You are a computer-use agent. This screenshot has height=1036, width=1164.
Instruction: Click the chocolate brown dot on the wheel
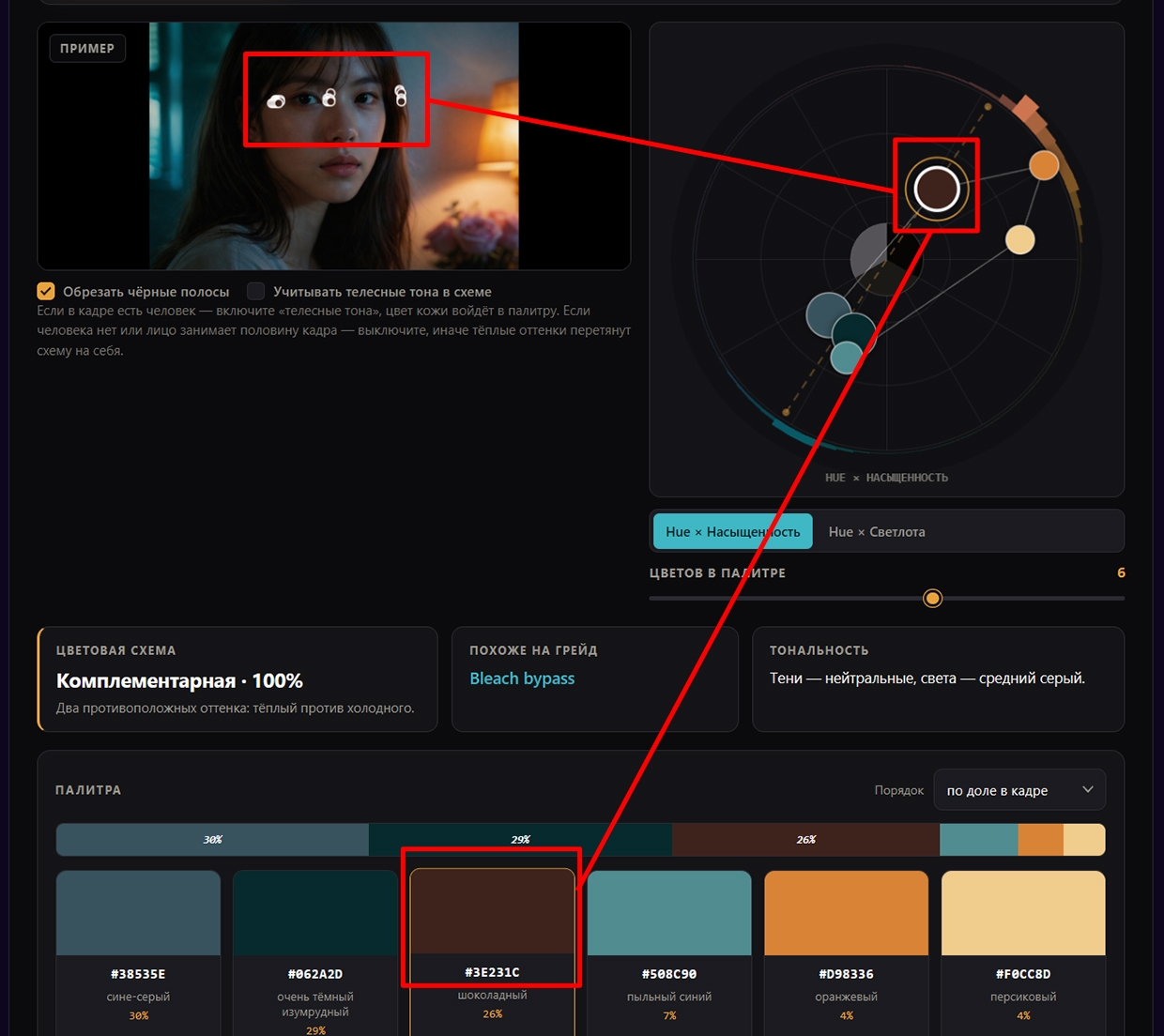click(937, 188)
